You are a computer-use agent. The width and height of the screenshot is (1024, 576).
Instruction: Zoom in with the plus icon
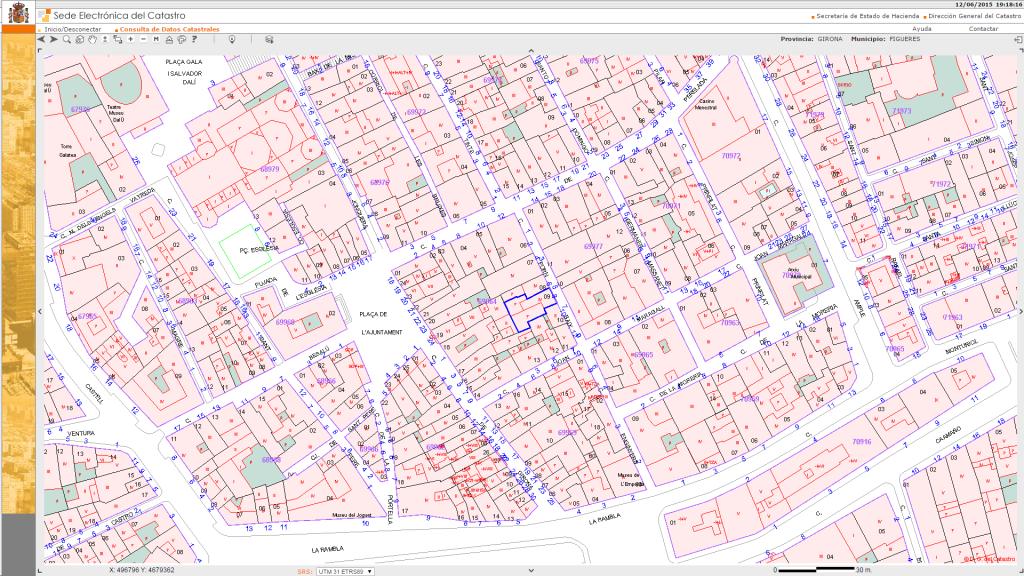[130, 39]
